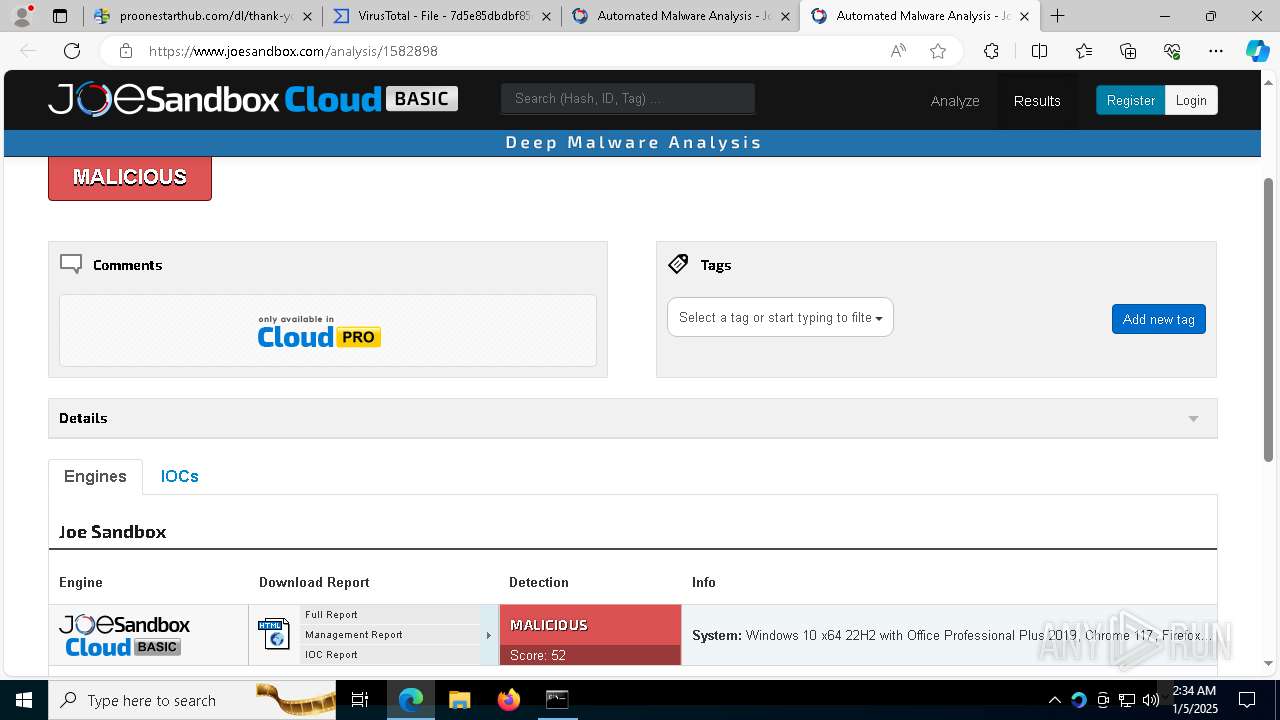Open the terminal app on taskbar
This screenshot has width=1280, height=720.
(557, 700)
